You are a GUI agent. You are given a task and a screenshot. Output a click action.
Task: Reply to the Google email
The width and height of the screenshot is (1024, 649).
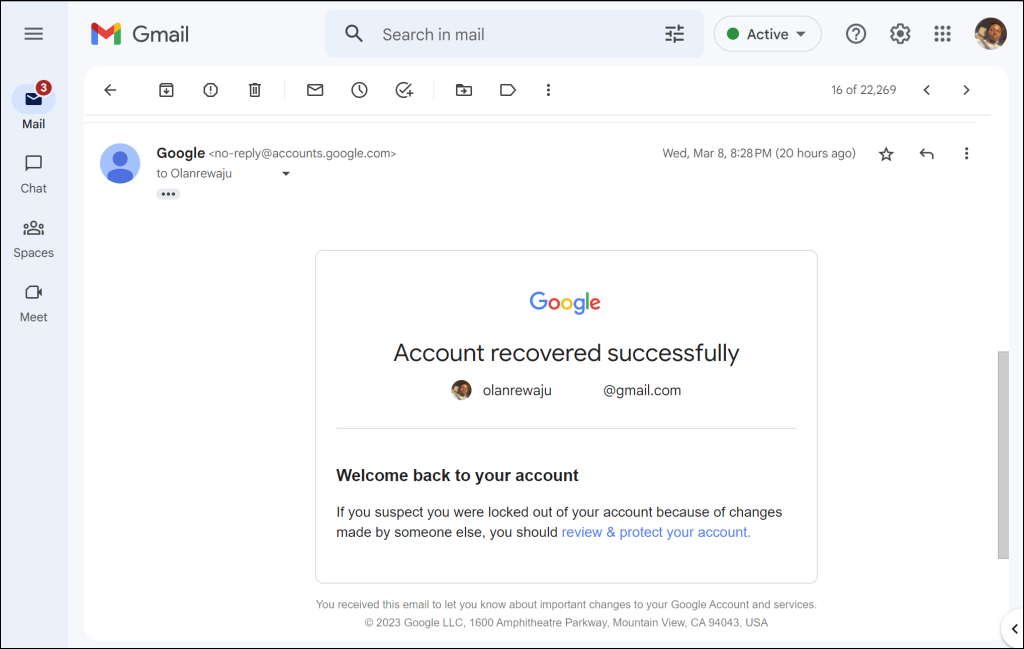pos(927,154)
